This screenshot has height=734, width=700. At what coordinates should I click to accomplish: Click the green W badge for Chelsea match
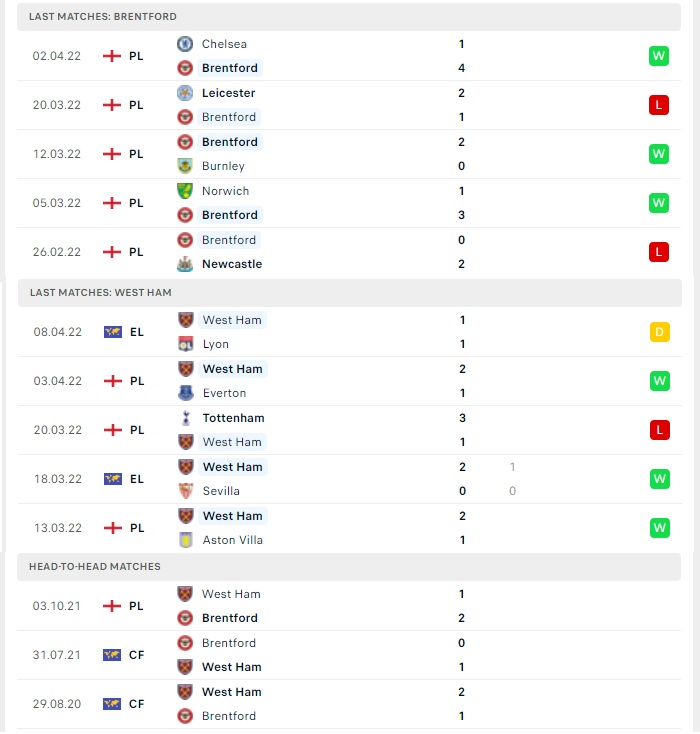point(659,56)
